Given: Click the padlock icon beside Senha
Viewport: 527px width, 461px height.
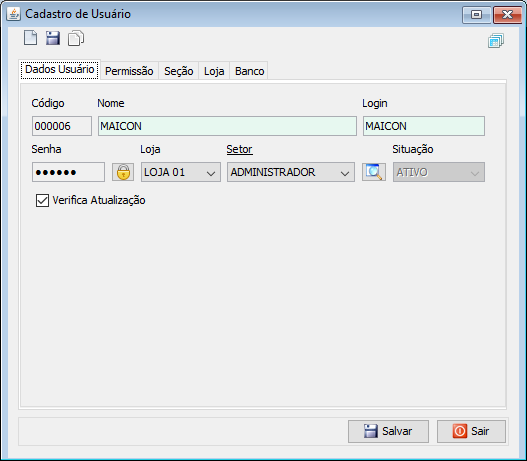Looking at the screenshot, I should [123, 172].
